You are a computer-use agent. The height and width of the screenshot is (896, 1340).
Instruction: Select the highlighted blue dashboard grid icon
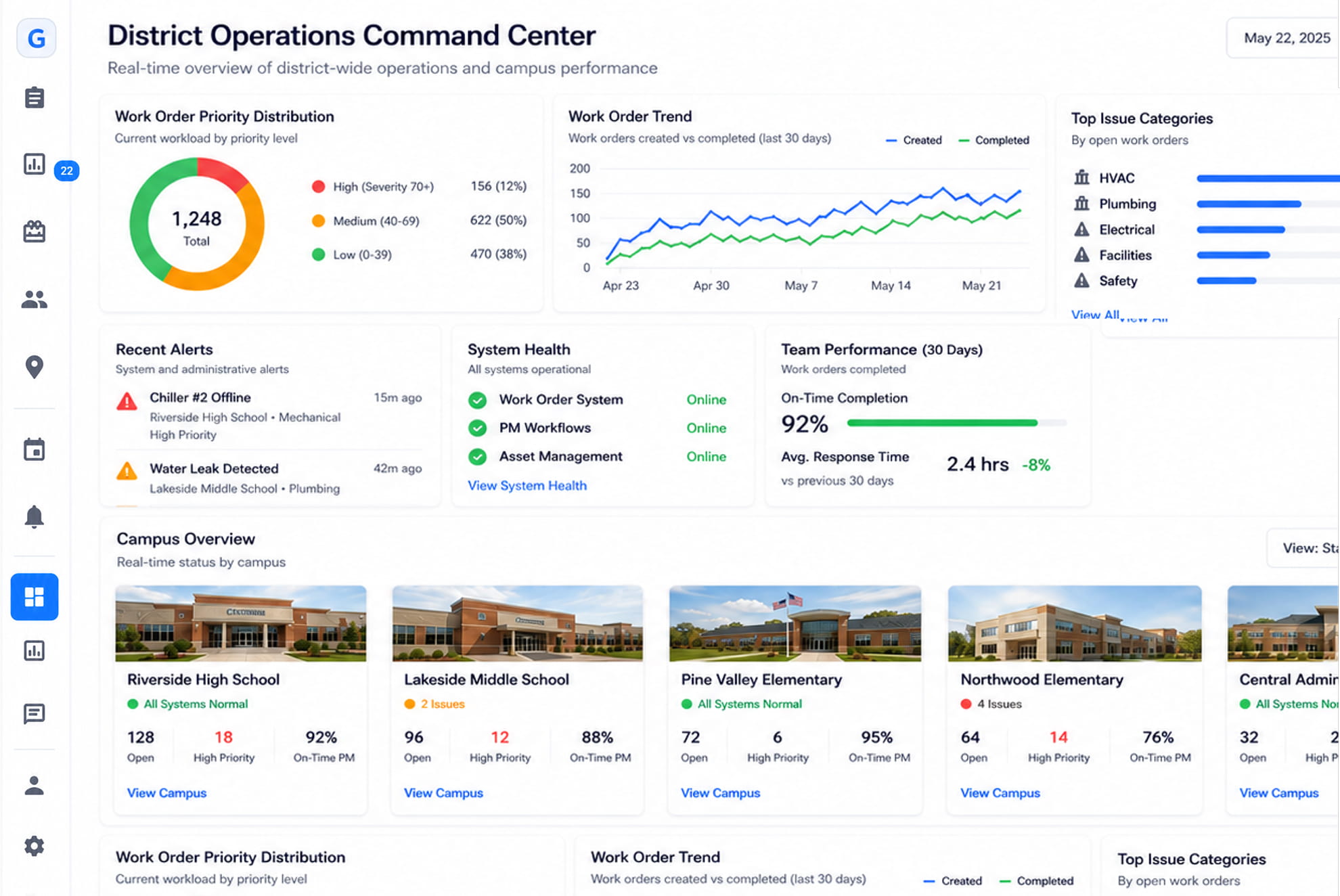point(35,597)
